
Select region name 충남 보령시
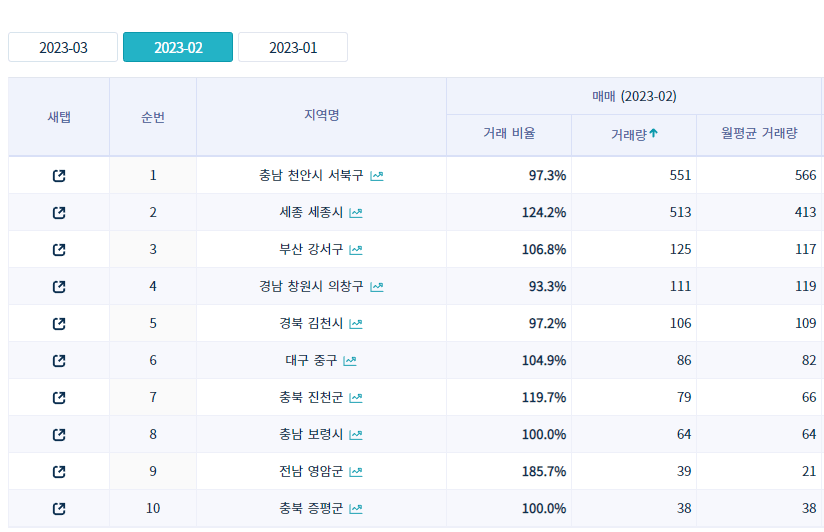pos(311,434)
